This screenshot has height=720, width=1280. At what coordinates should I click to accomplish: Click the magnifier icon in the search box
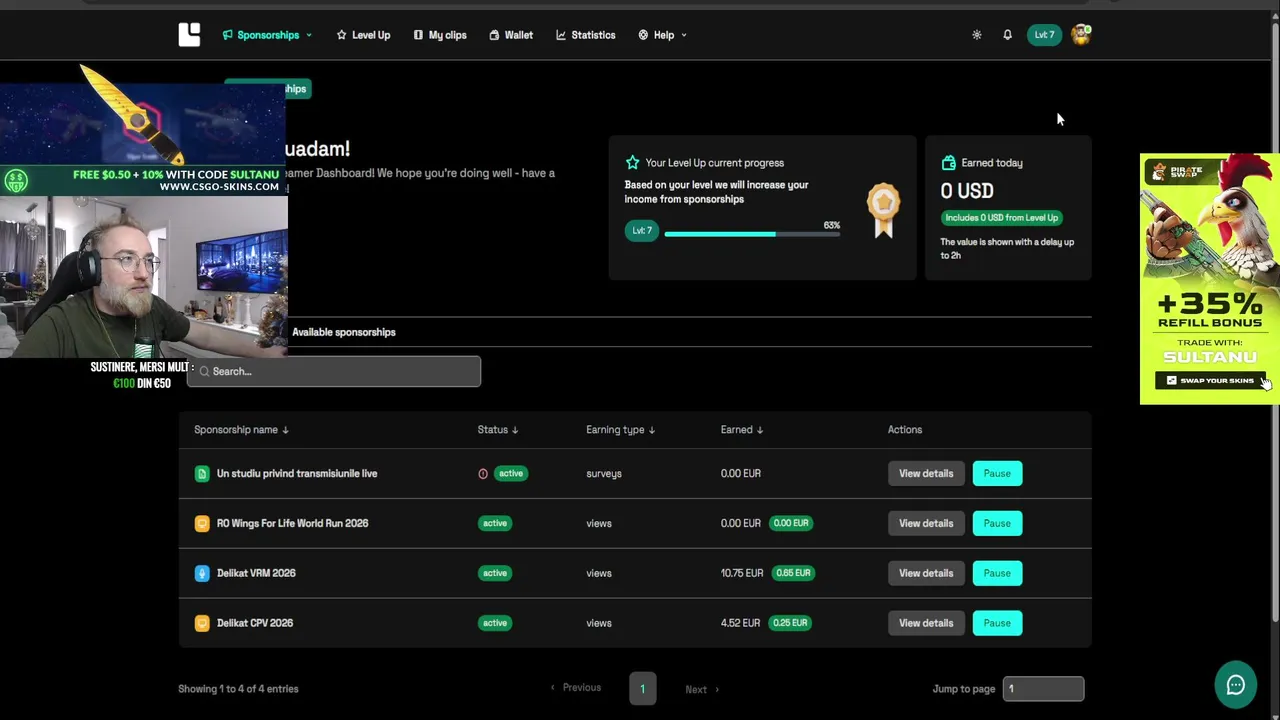(x=204, y=371)
